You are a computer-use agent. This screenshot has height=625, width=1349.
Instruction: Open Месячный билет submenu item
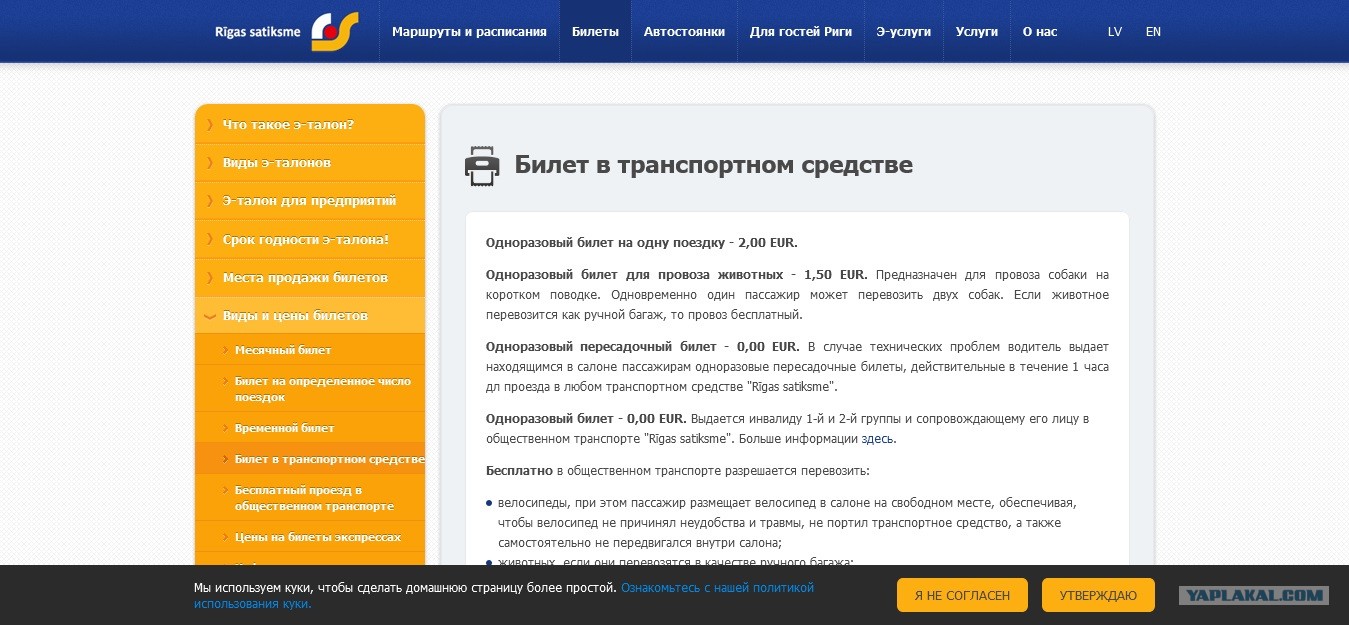tap(310, 350)
